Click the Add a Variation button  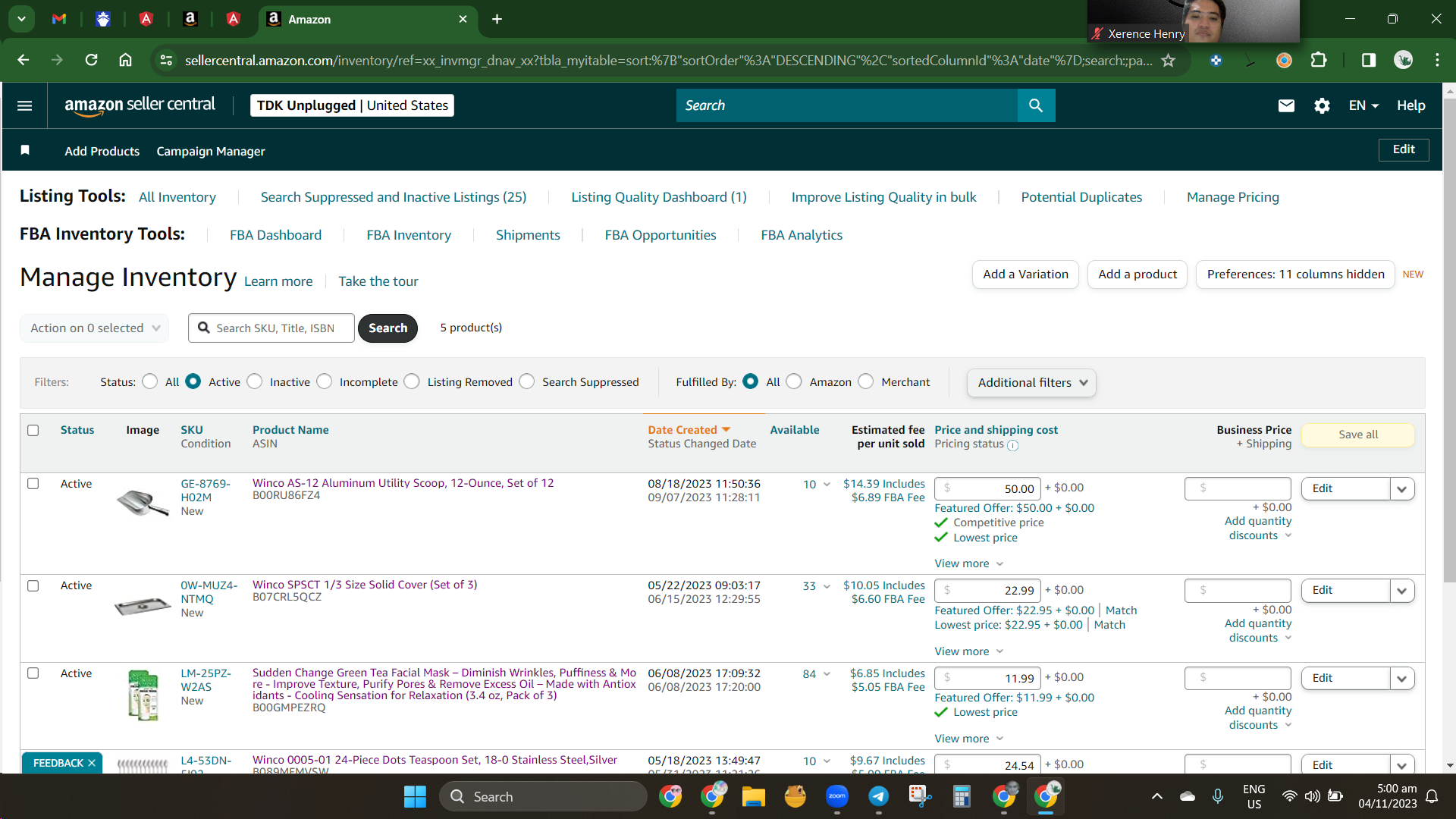coord(1025,275)
